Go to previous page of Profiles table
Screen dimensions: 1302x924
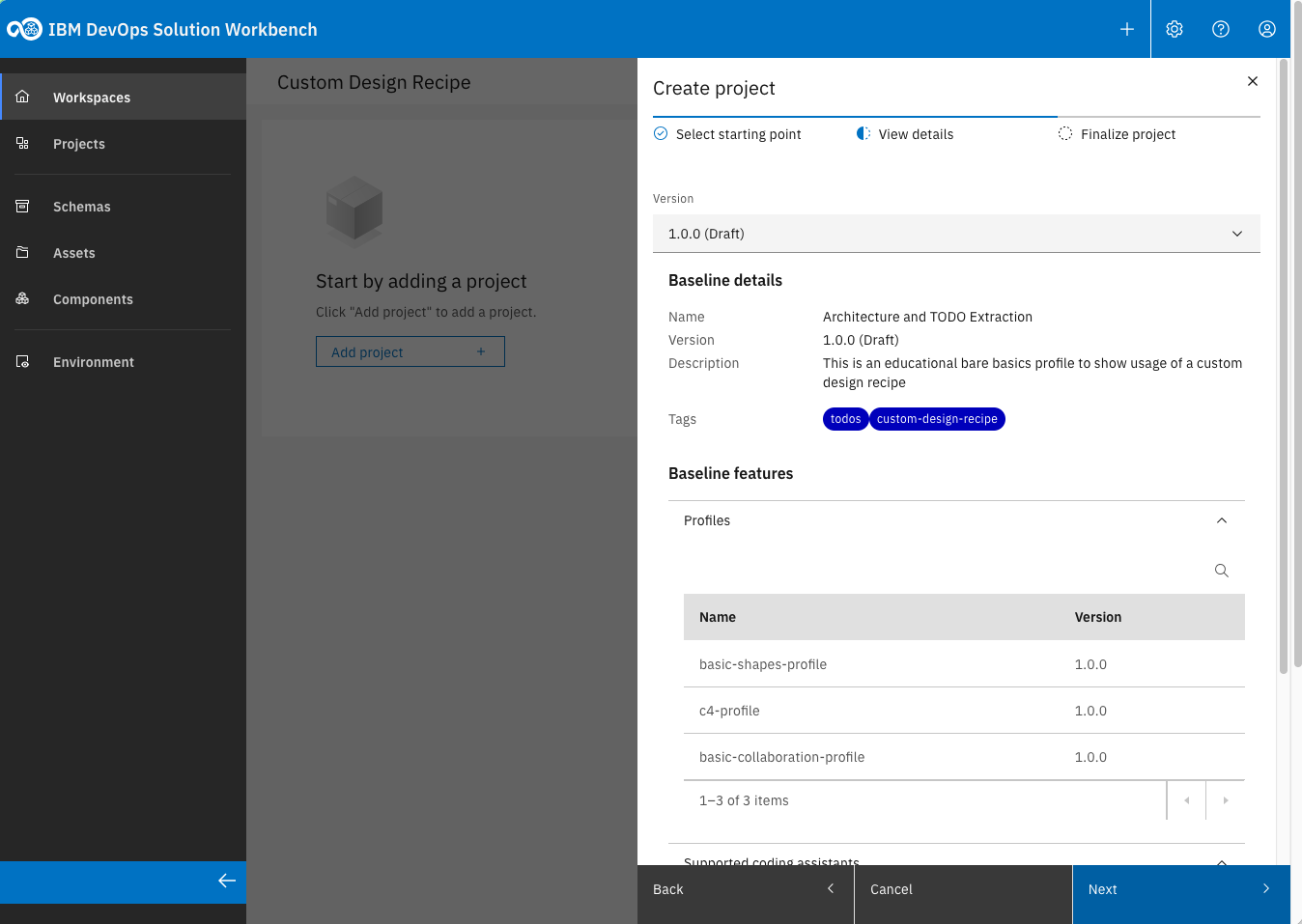(x=1187, y=800)
